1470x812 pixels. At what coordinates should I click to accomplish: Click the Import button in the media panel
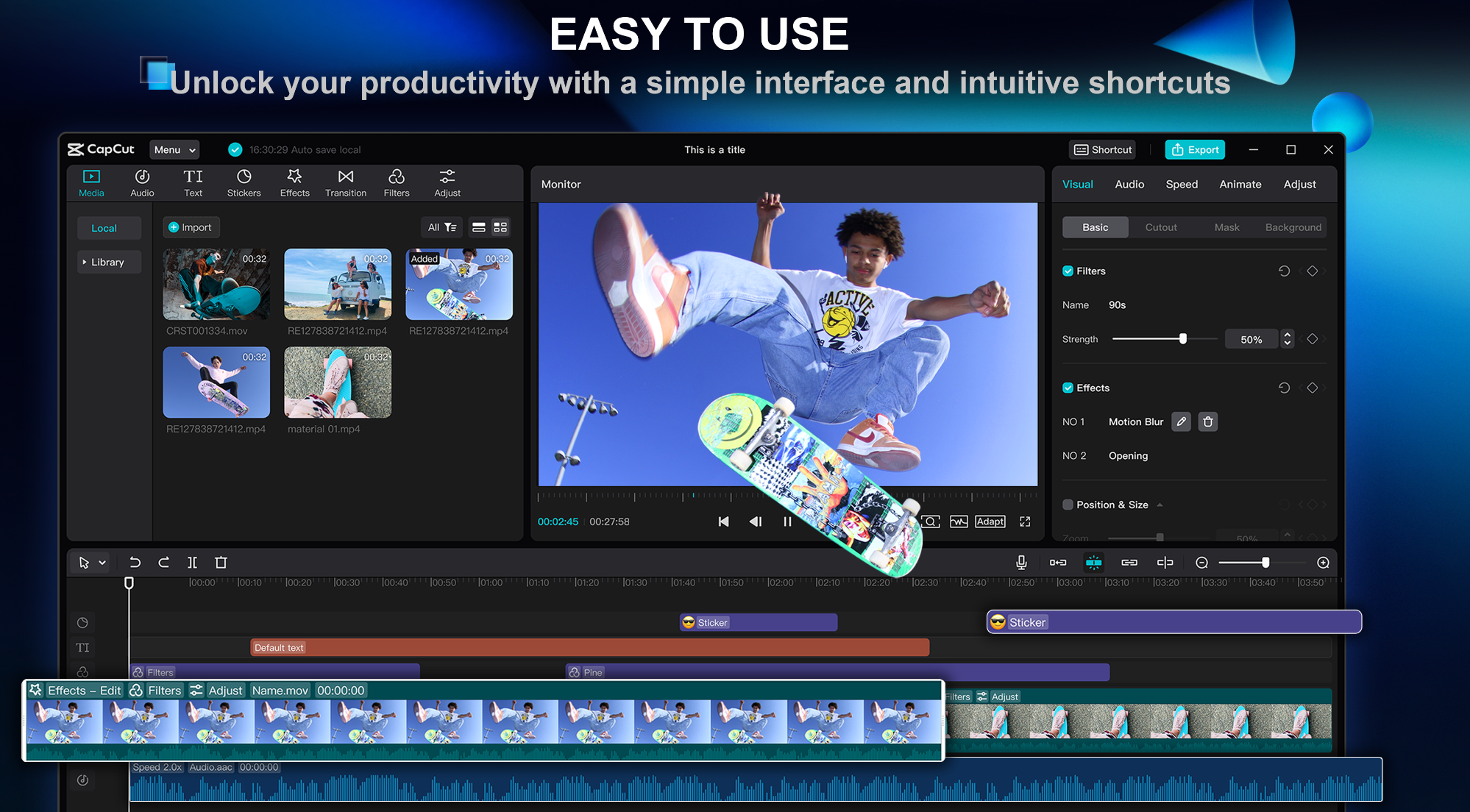pos(191,227)
